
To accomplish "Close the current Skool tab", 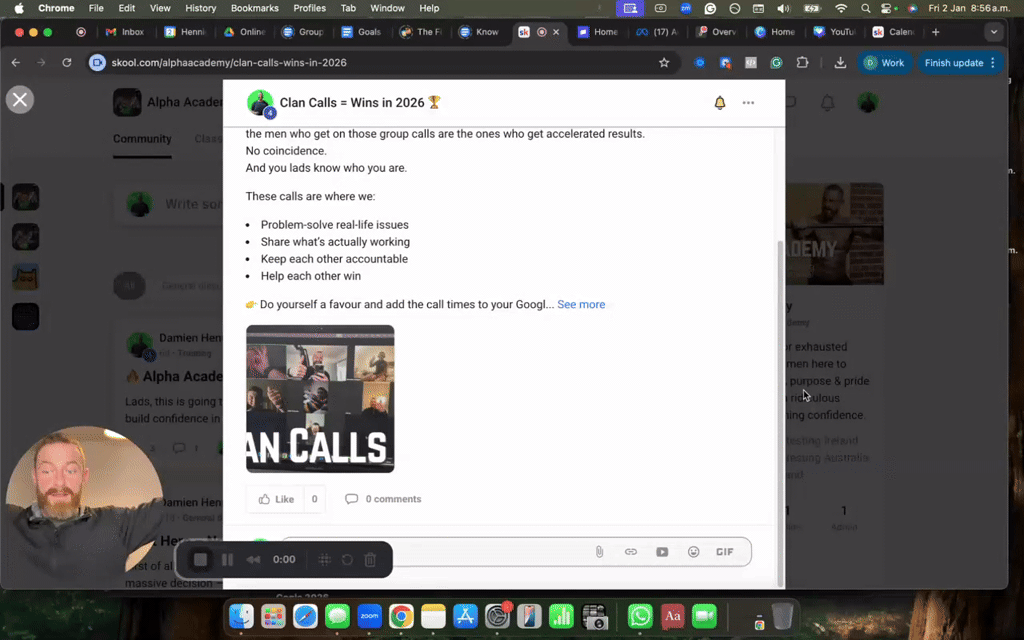I will click(556, 32).
